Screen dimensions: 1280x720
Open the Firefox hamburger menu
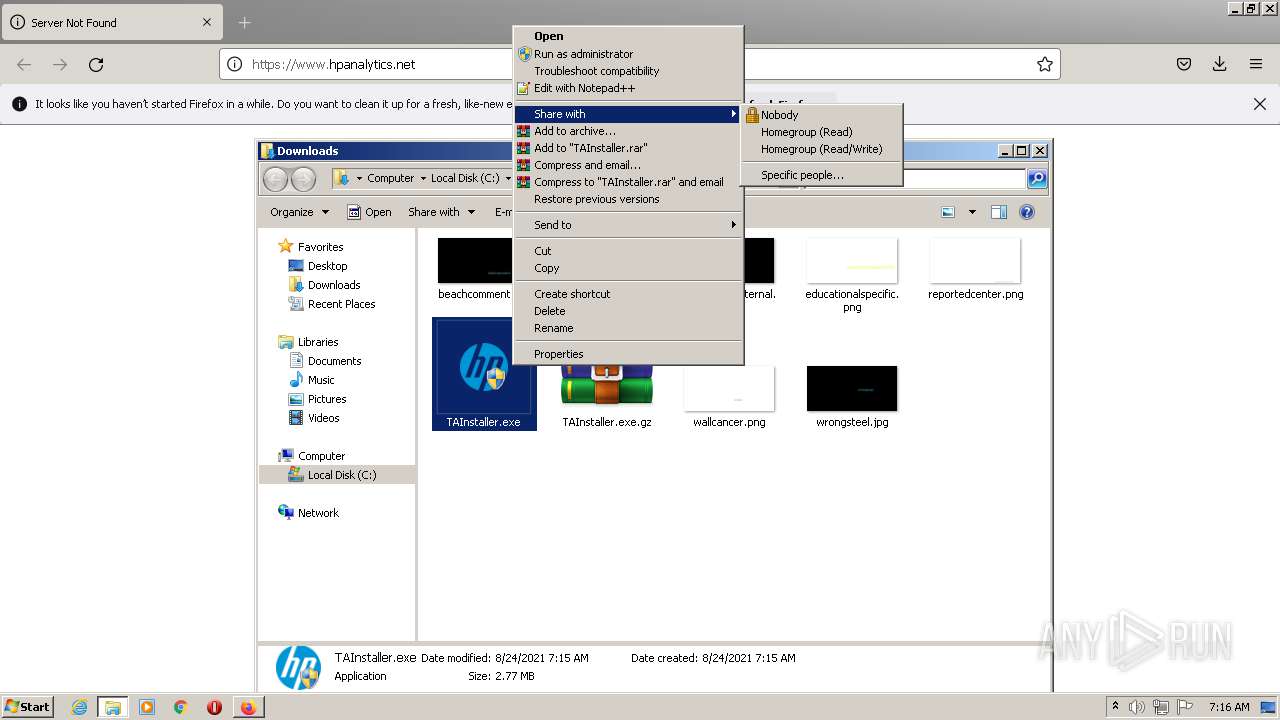pos(1256,64)
